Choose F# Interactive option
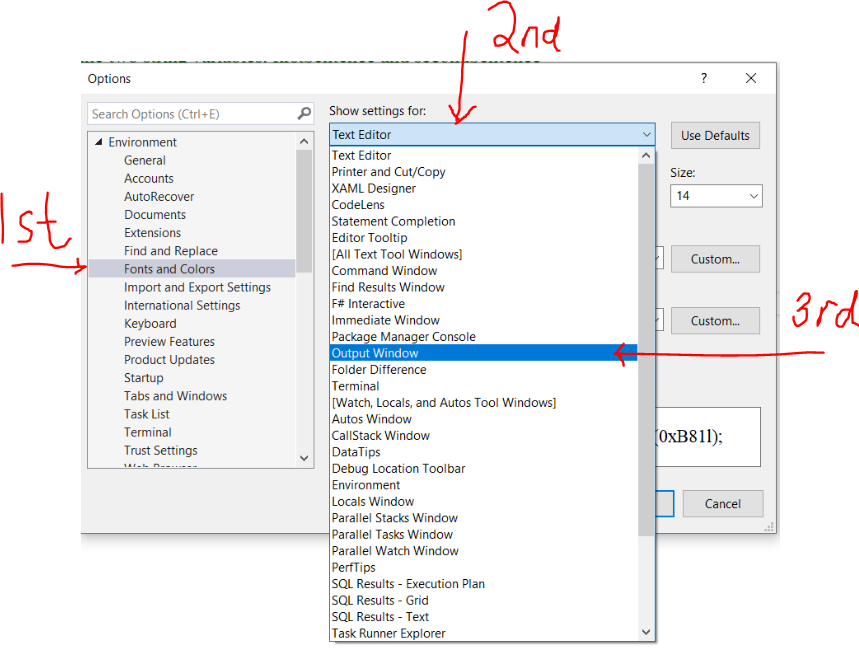The height and width of the screenshot is (666, 859). 484,303
